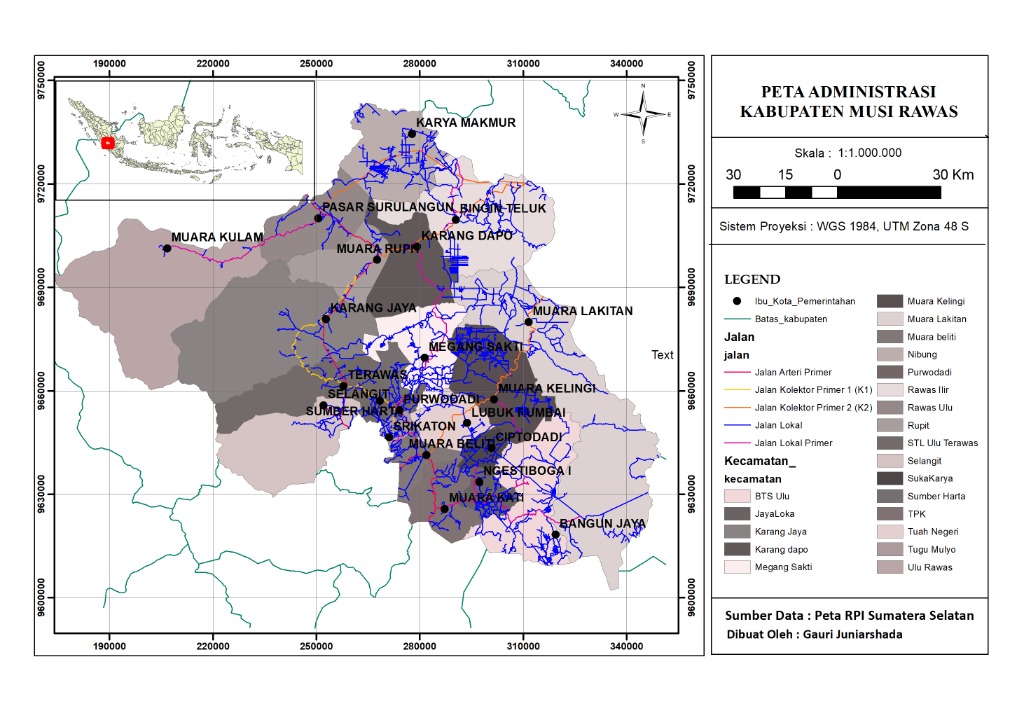Click the JayaLoka legend color swatch
This screenshot has width=1024, height=724.
[737, 514]
